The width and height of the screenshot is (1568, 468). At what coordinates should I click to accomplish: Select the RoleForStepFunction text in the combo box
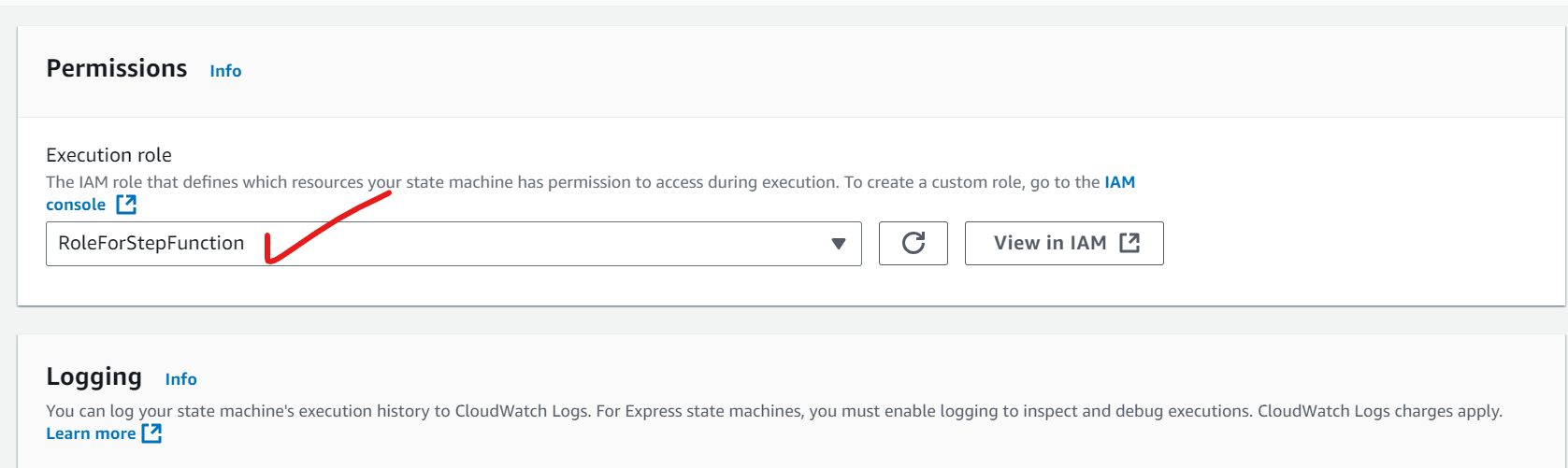151,243
